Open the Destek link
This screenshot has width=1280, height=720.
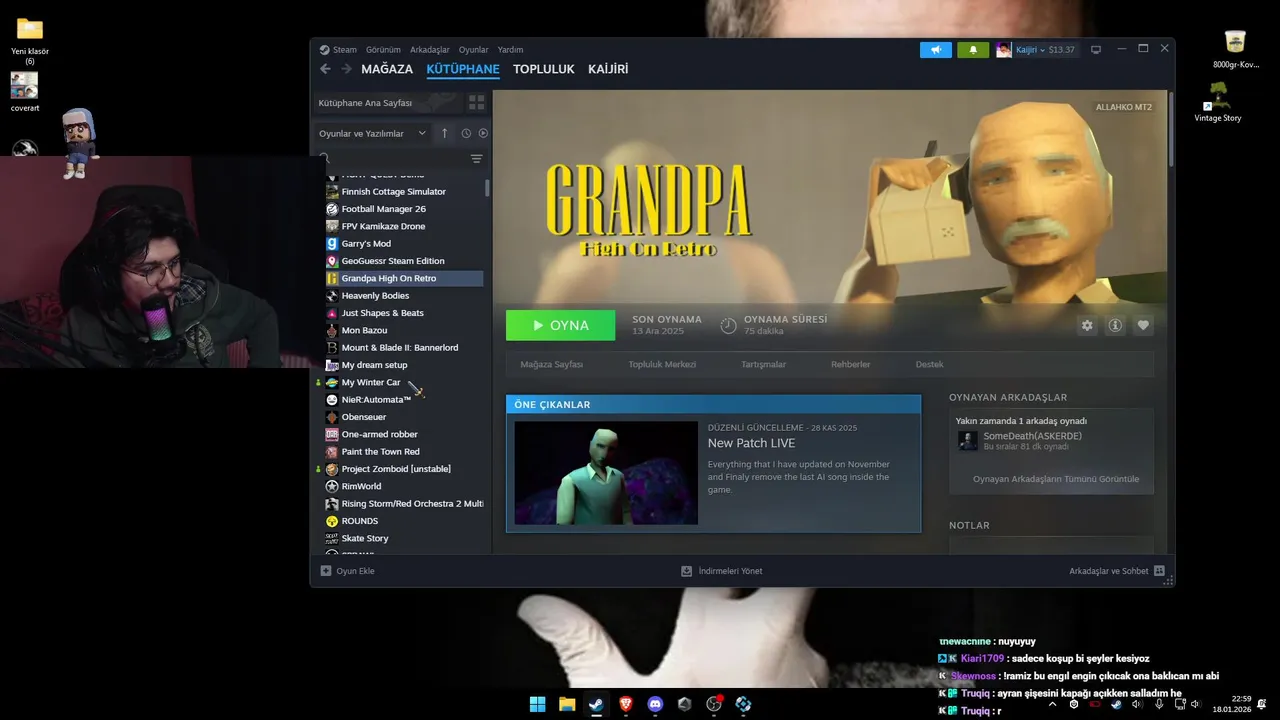[929, 364]
